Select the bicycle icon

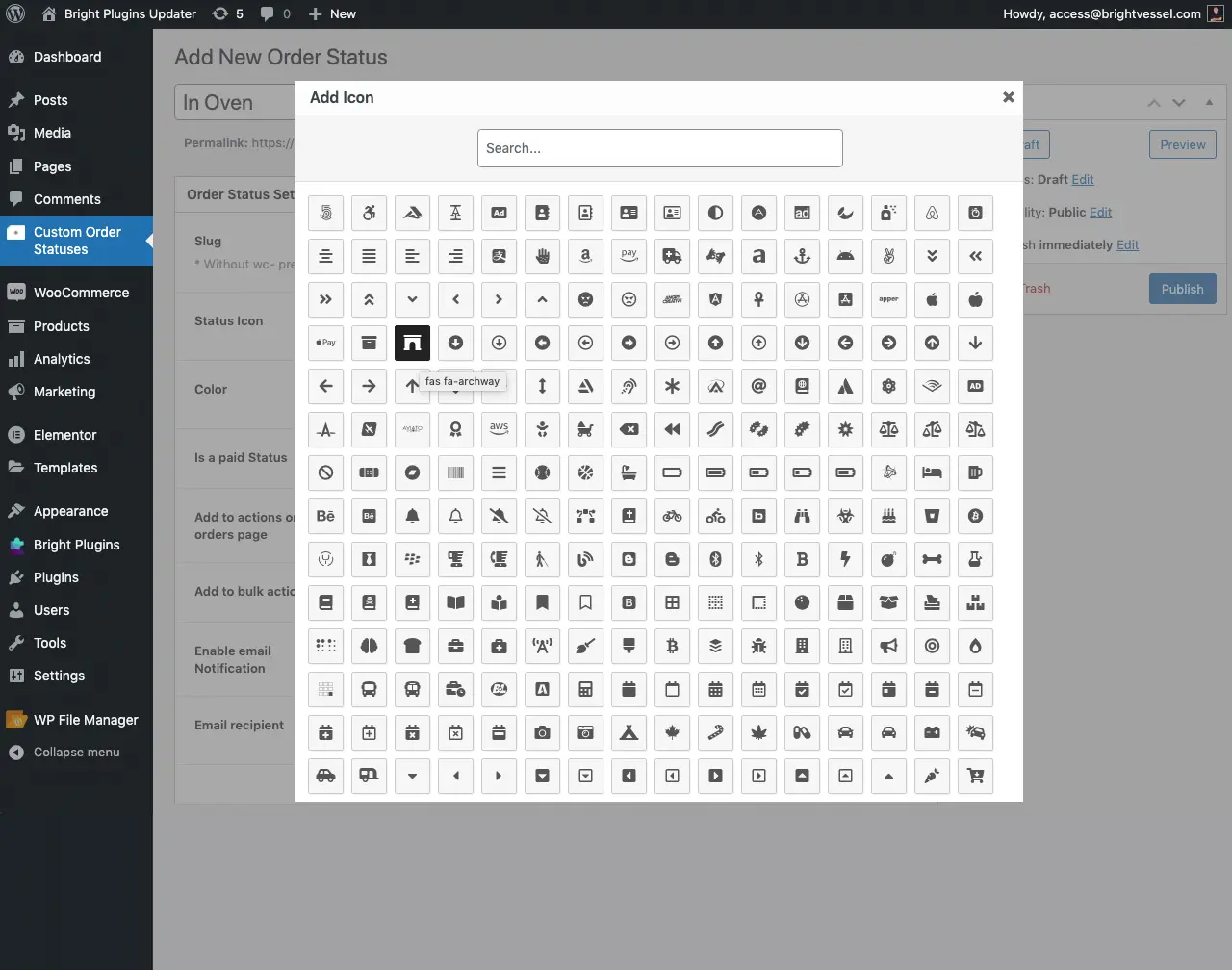[x=672, y=516]
